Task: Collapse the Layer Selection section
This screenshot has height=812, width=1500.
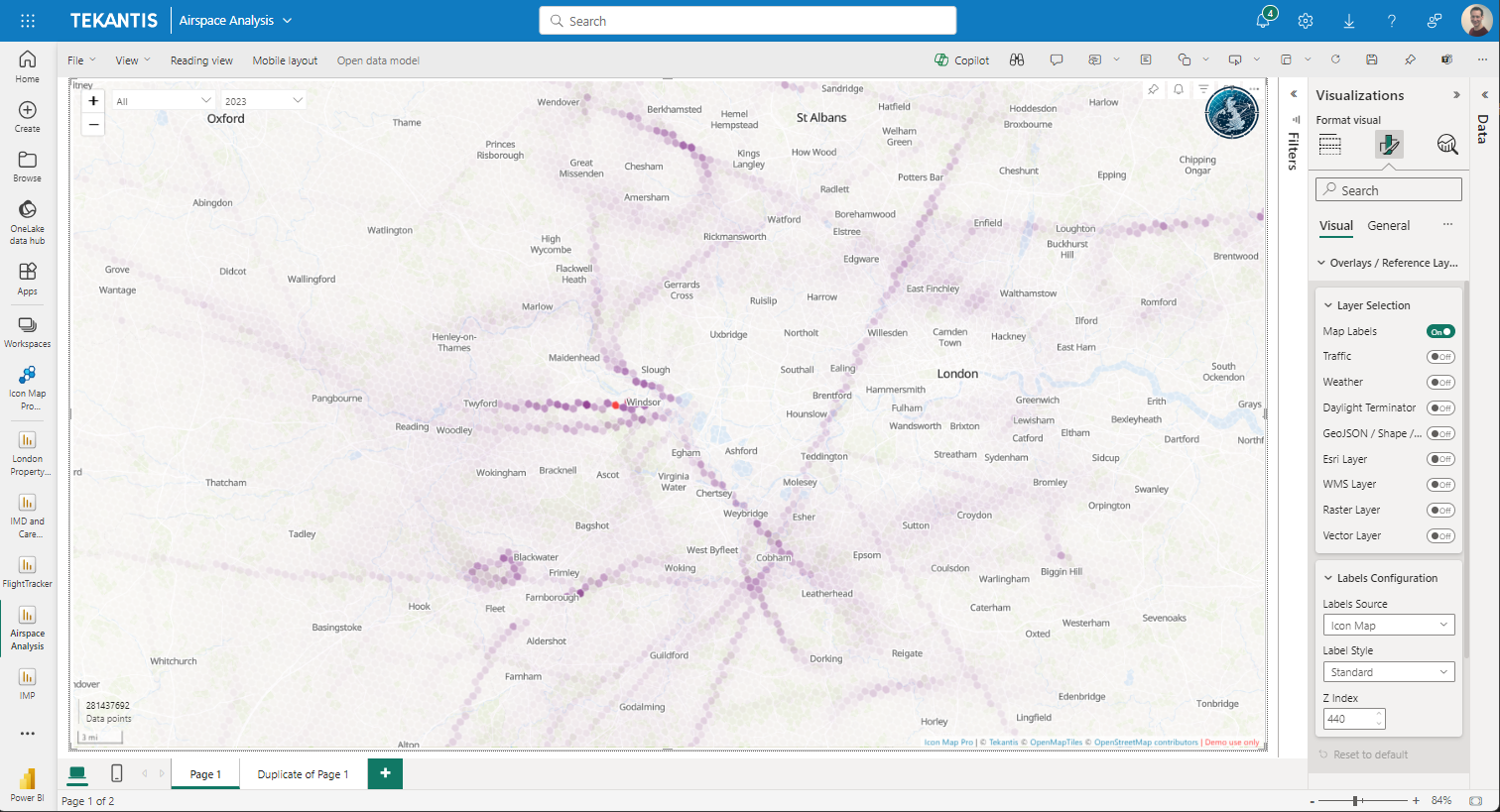Action: tap(1328, 305)
